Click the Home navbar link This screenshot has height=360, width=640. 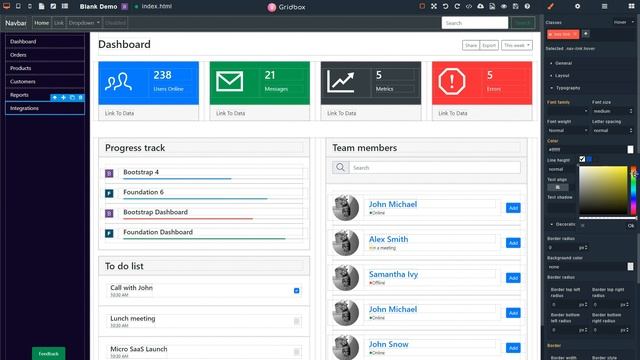tap(42, 23)
